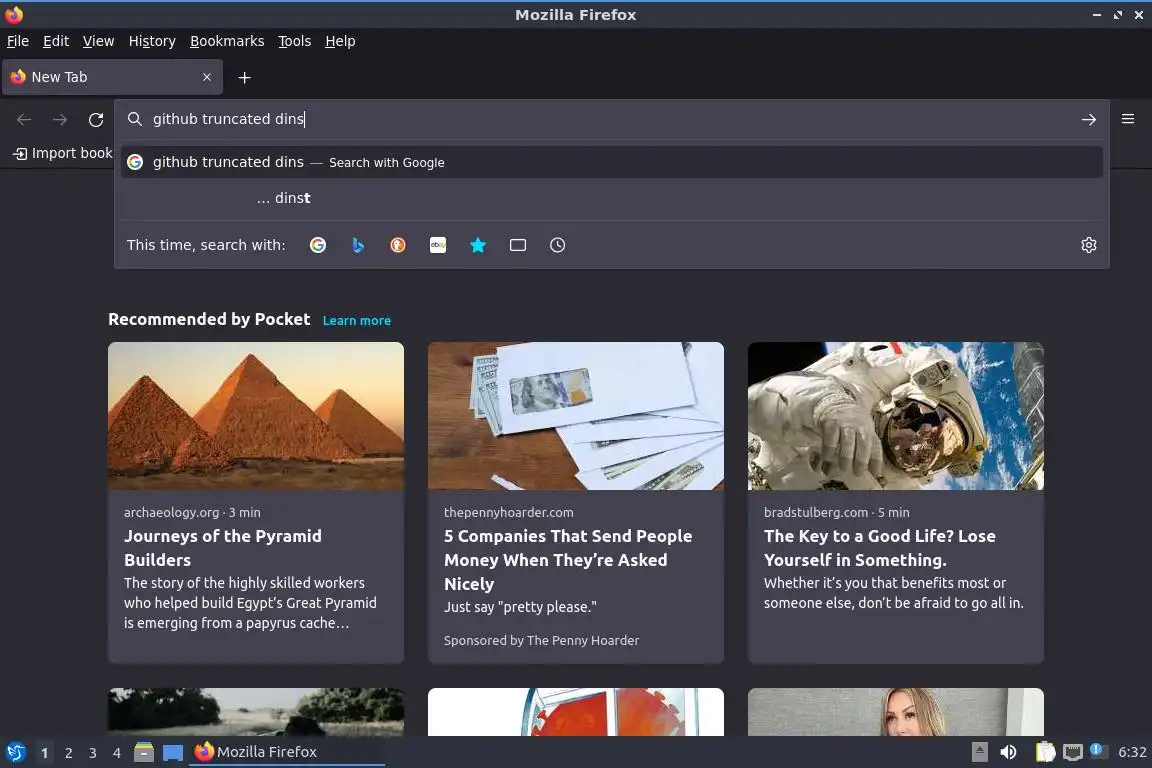
Task: Open file manager from taskbar
Action: pyautogui.click(x=144, y=752)
